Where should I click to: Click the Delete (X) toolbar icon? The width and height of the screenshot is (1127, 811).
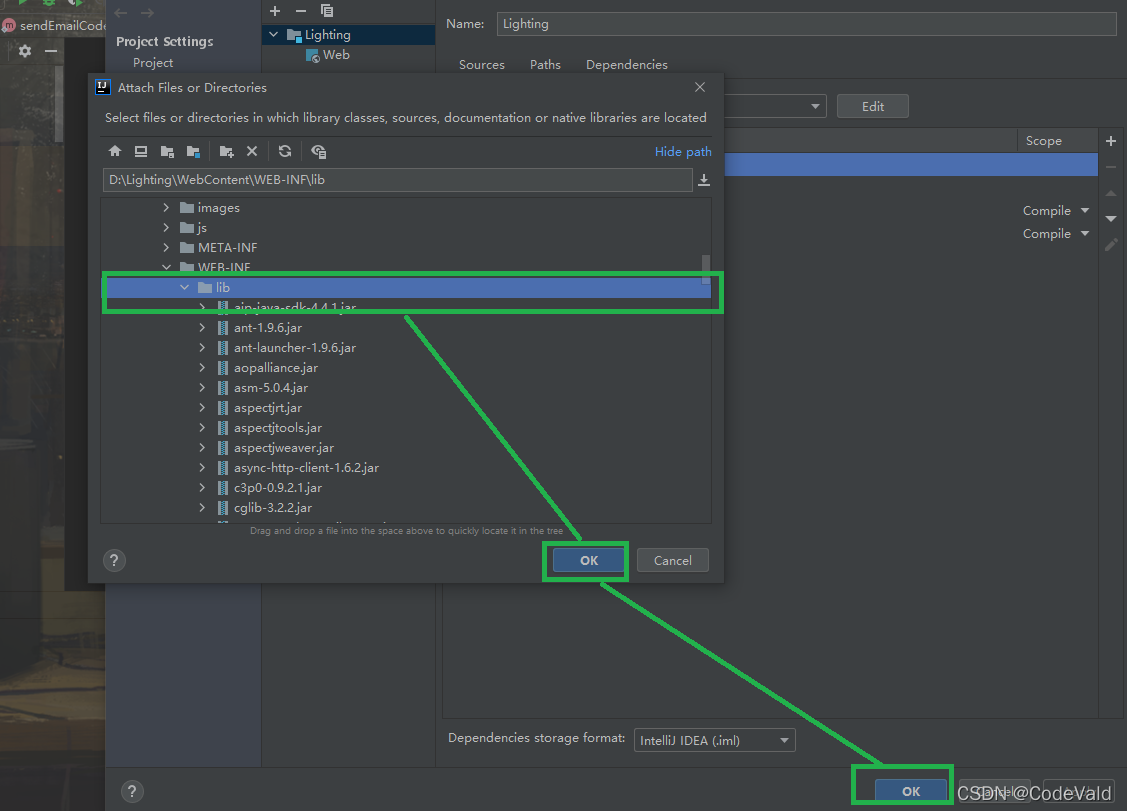(x=252, y=151)
